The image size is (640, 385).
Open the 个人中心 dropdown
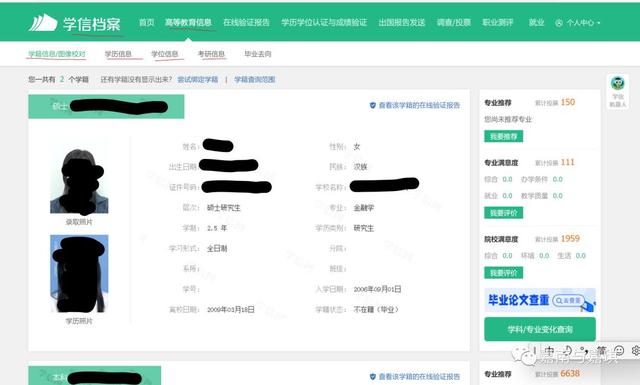pos(578,23)
